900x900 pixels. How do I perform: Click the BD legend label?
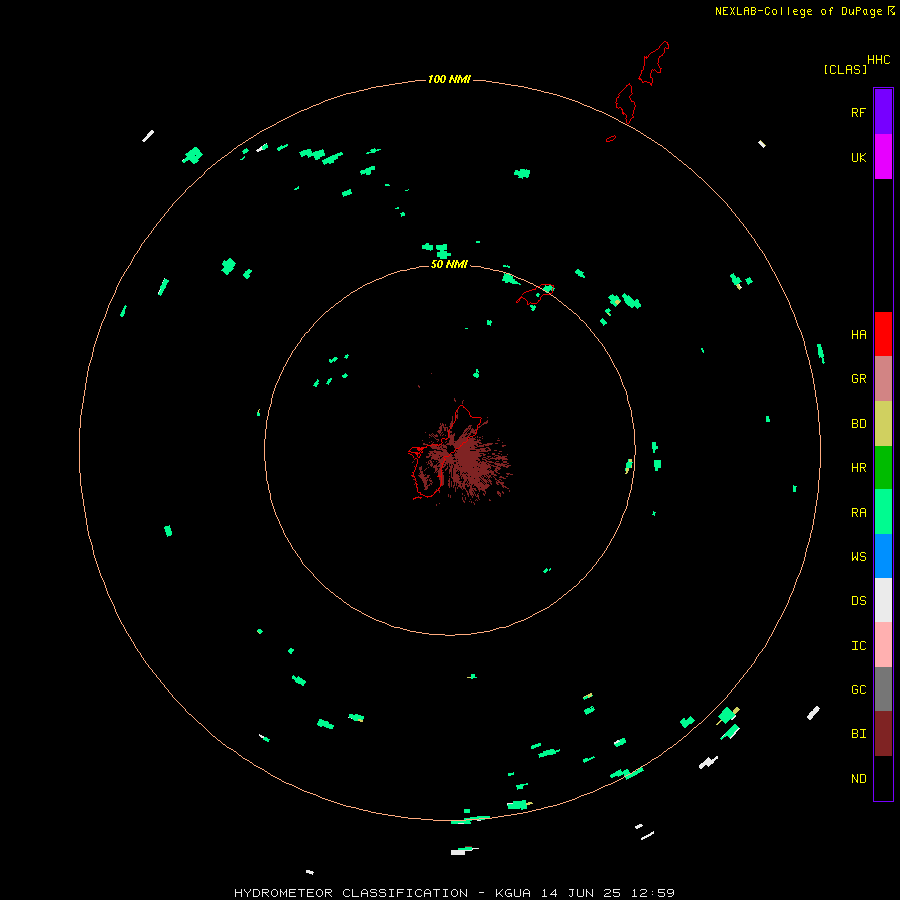click(858, 424)
